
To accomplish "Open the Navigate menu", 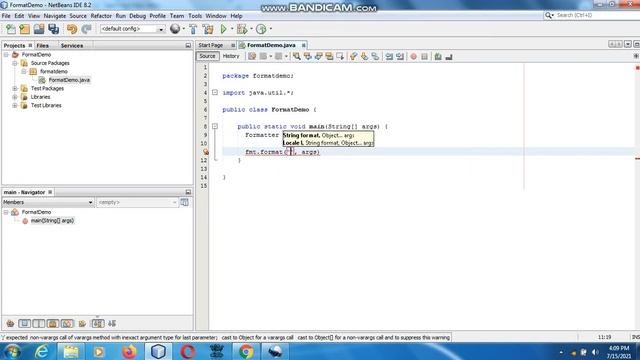I will (x=55, y=16).
